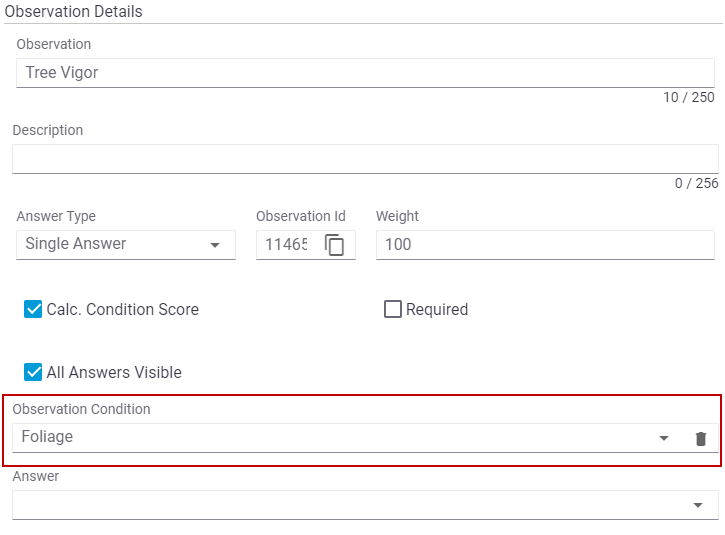Image resolution: width=725 pixels, height=535 pixels.
Task: Open the Answer Type dropdown arrow
Action: point(215,245)
